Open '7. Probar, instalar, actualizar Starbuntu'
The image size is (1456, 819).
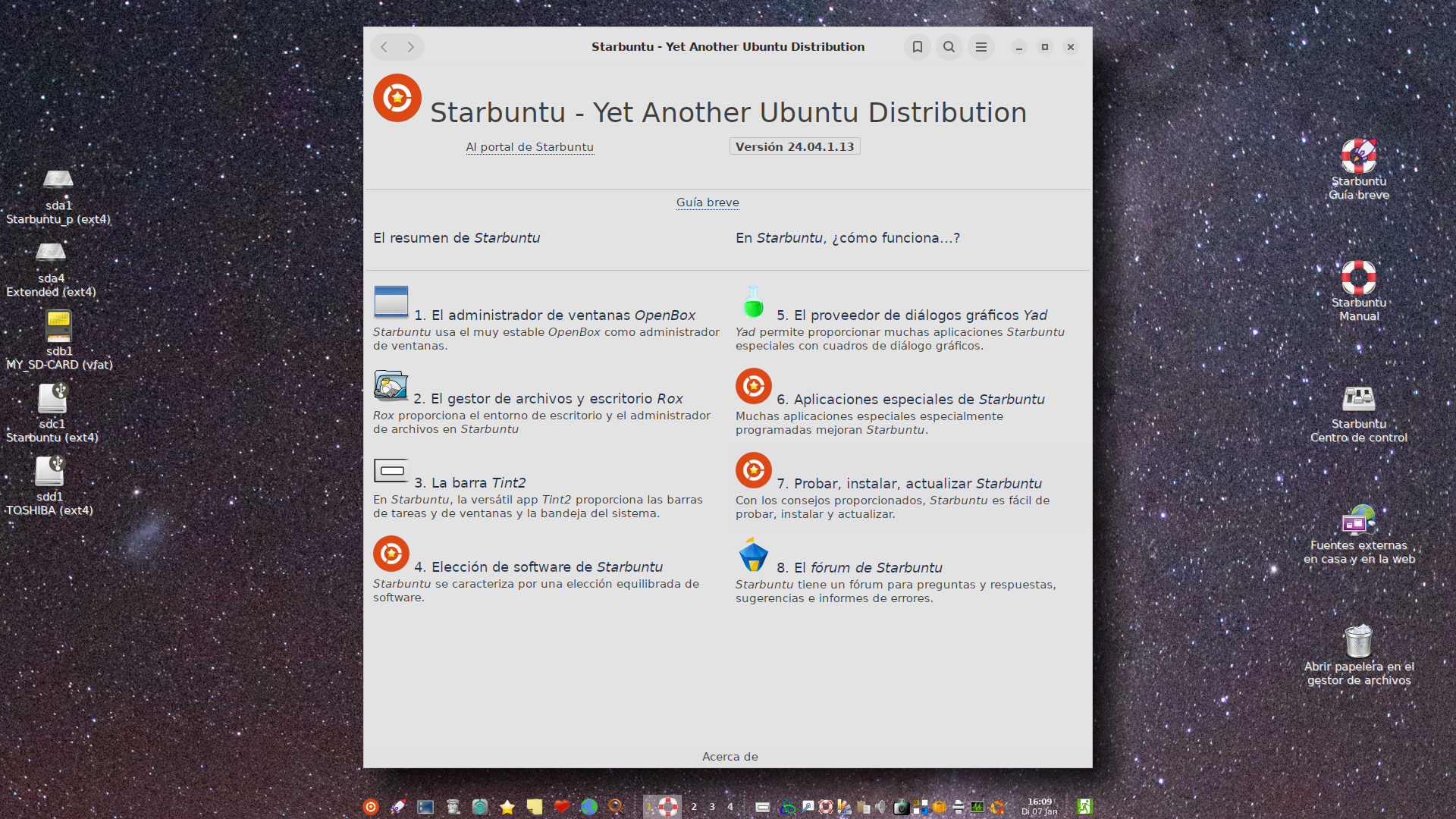[x=909, y=484]
